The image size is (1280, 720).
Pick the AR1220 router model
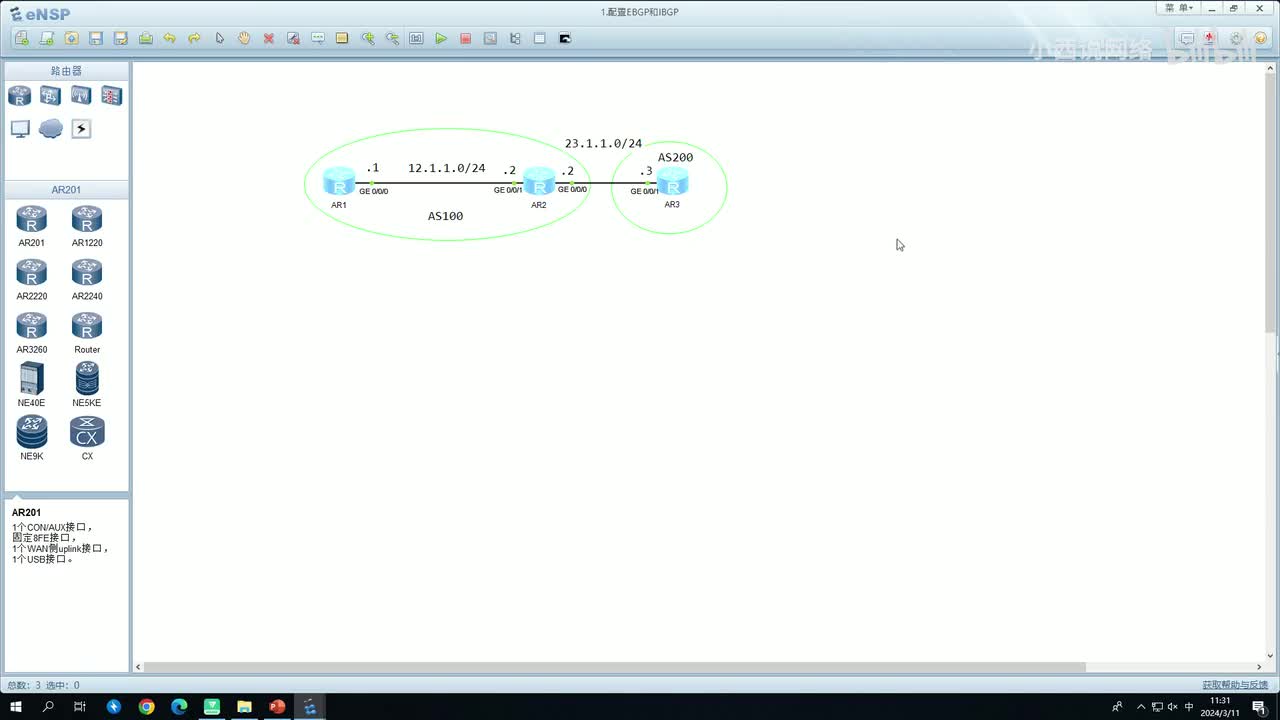[x=87, y=226]
